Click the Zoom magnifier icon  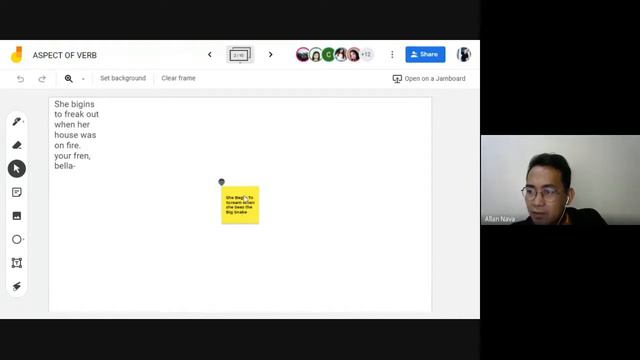point(69,78)
